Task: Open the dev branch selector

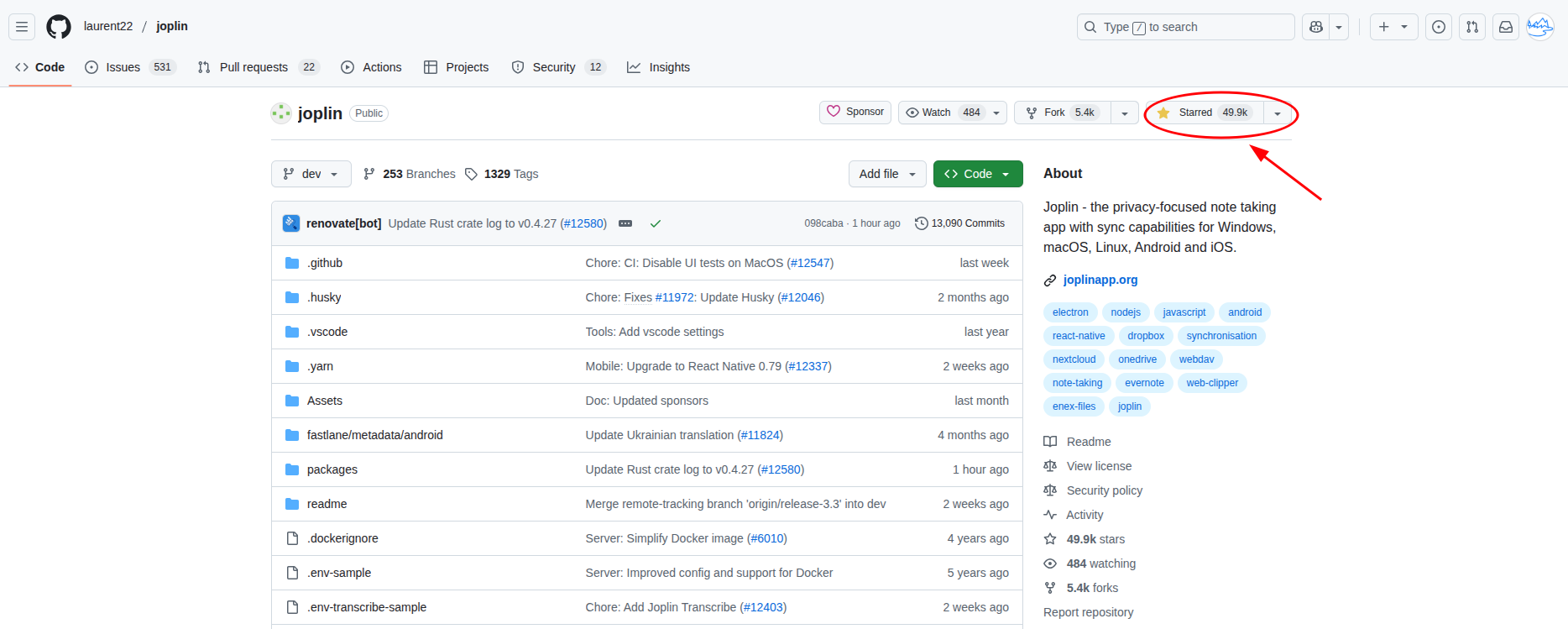Action: point(311,174)
